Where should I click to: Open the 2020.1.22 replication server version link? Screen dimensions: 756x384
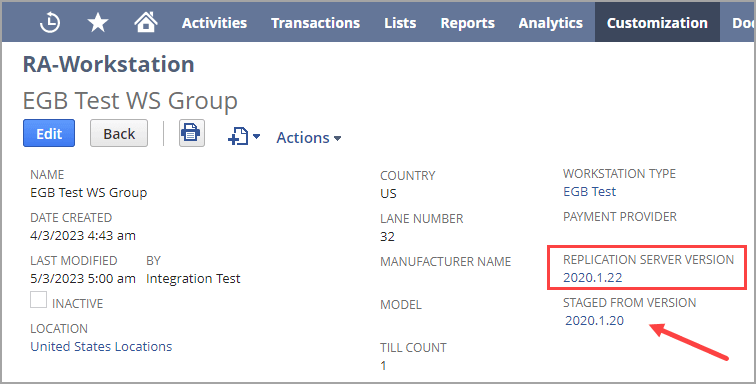593,277
